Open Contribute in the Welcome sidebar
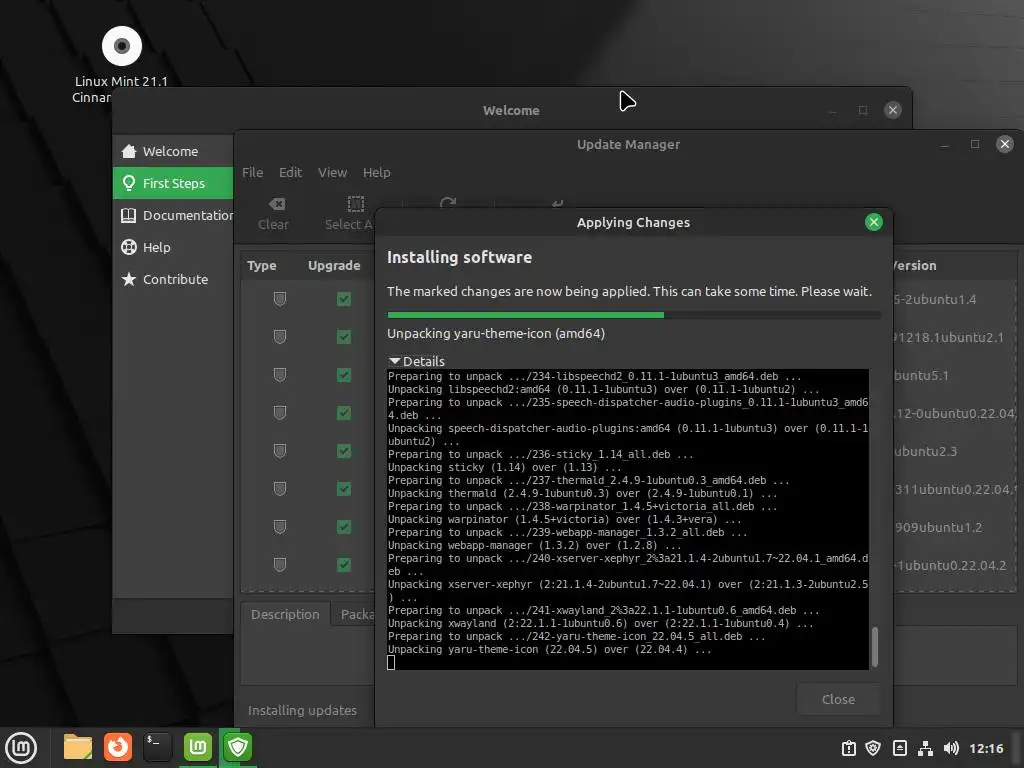This screenshot has height=768, width=1024. pos(173,280)
